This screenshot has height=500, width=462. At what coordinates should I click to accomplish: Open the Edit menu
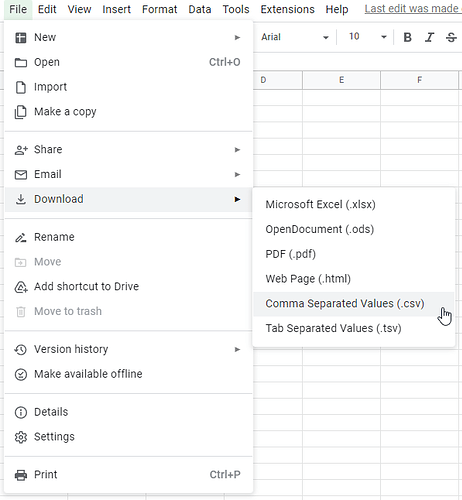pyautogui.click(x=47, y=9)
